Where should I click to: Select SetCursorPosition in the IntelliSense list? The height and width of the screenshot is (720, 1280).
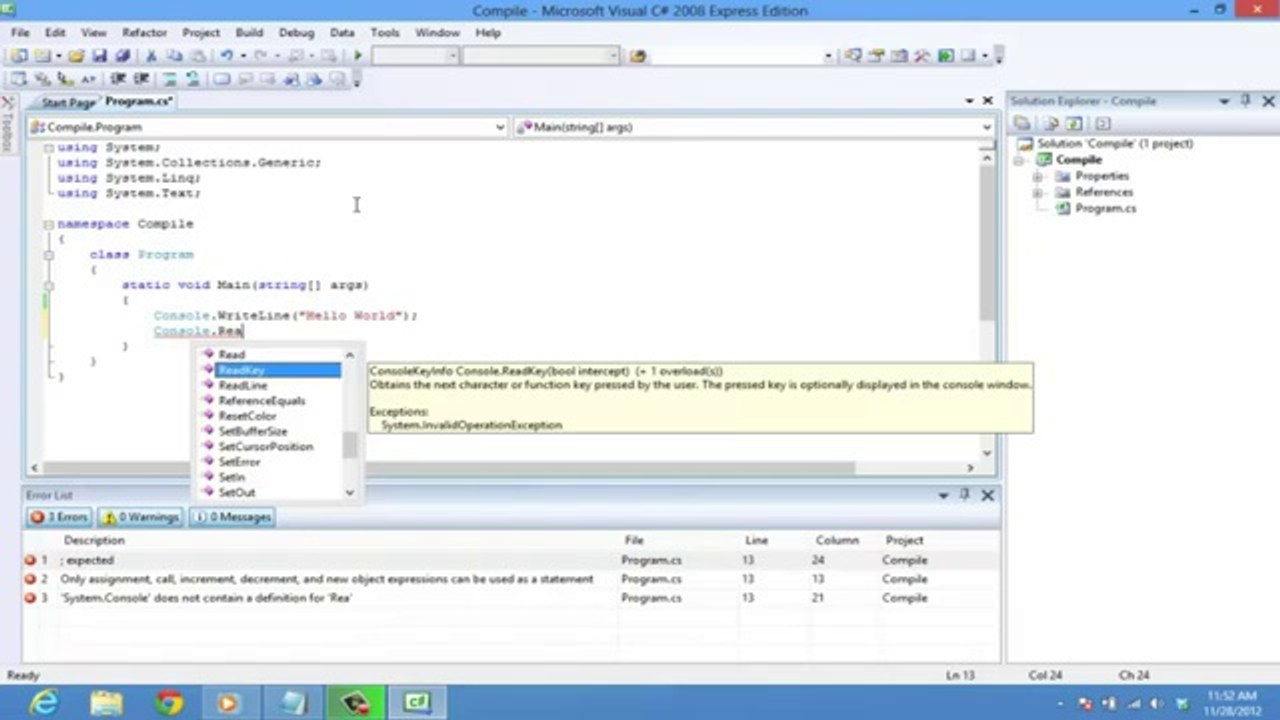click(x=266, y=446)
